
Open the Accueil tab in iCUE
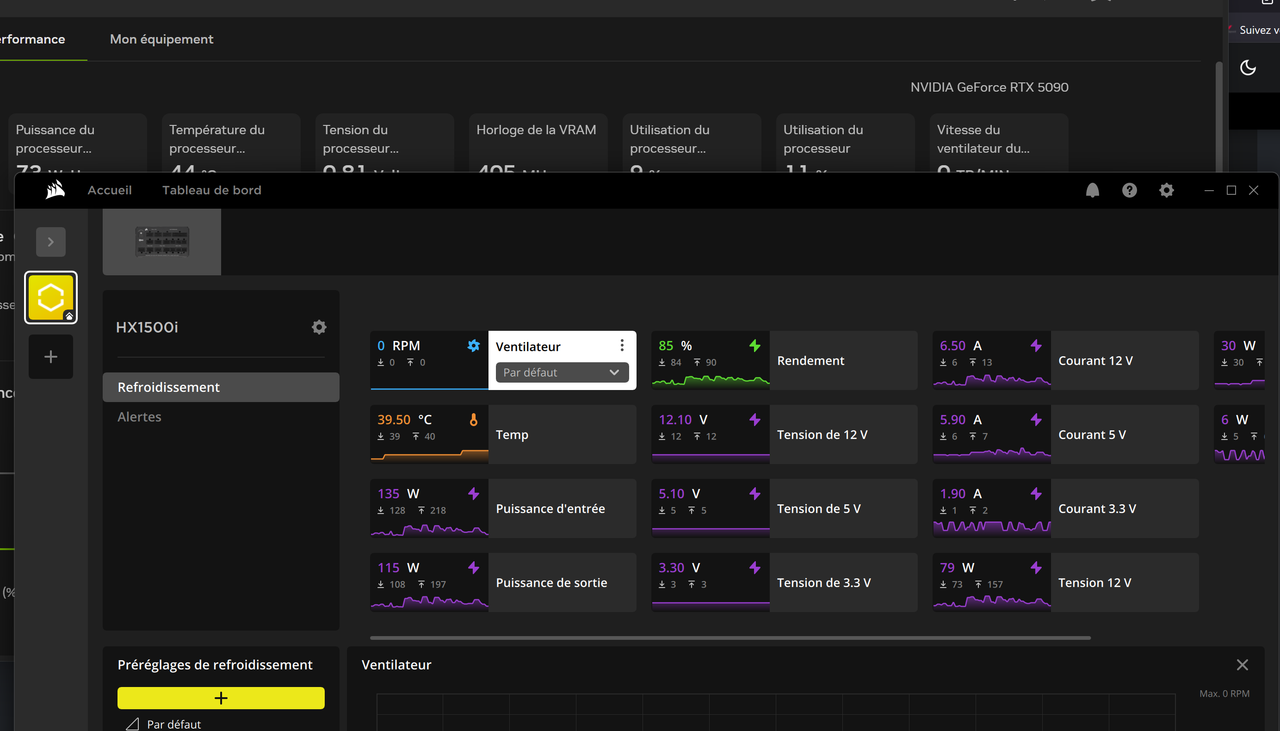[110, 190]
